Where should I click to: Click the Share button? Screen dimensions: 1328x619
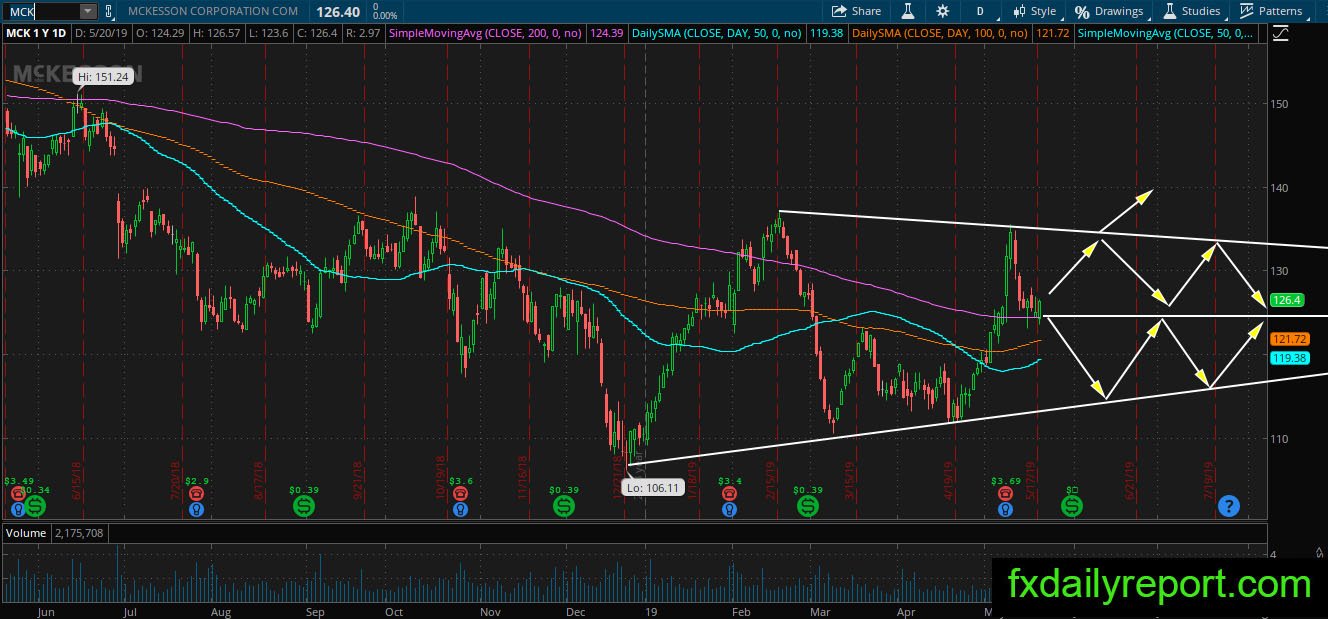[x=857, y=11]
